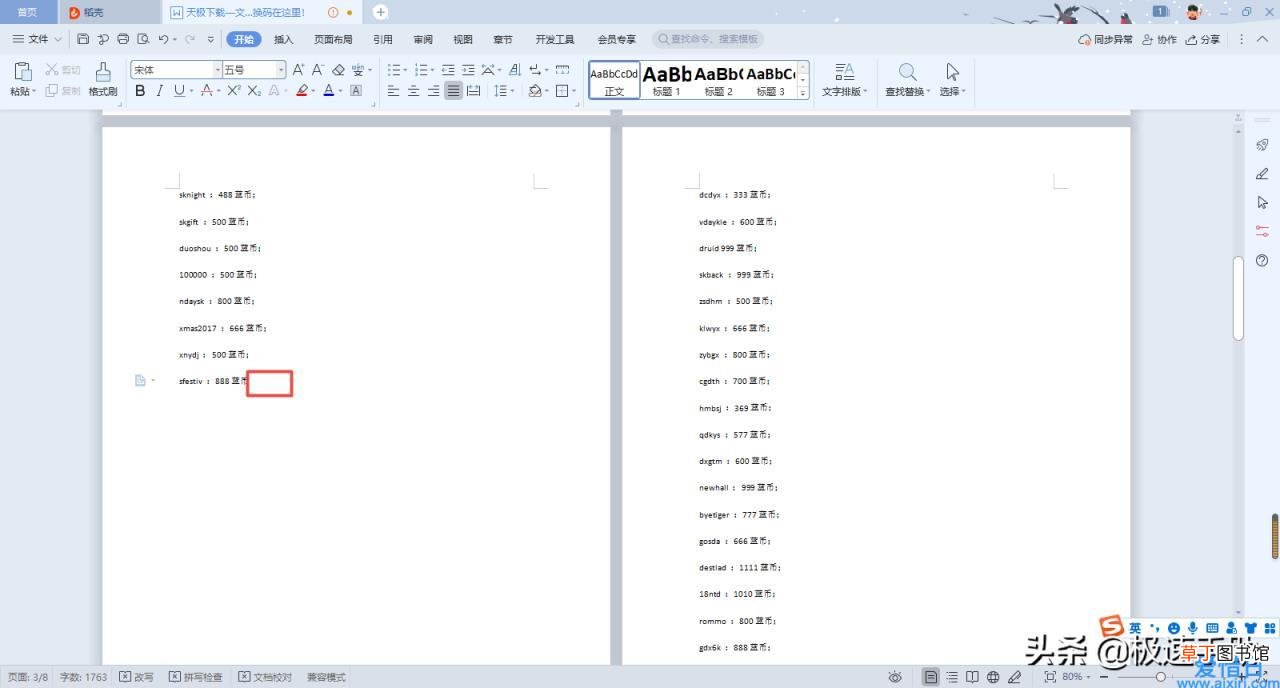Click the 分享 share button
Viewport: 1280px width, 688px height.
coord(1204,39)
